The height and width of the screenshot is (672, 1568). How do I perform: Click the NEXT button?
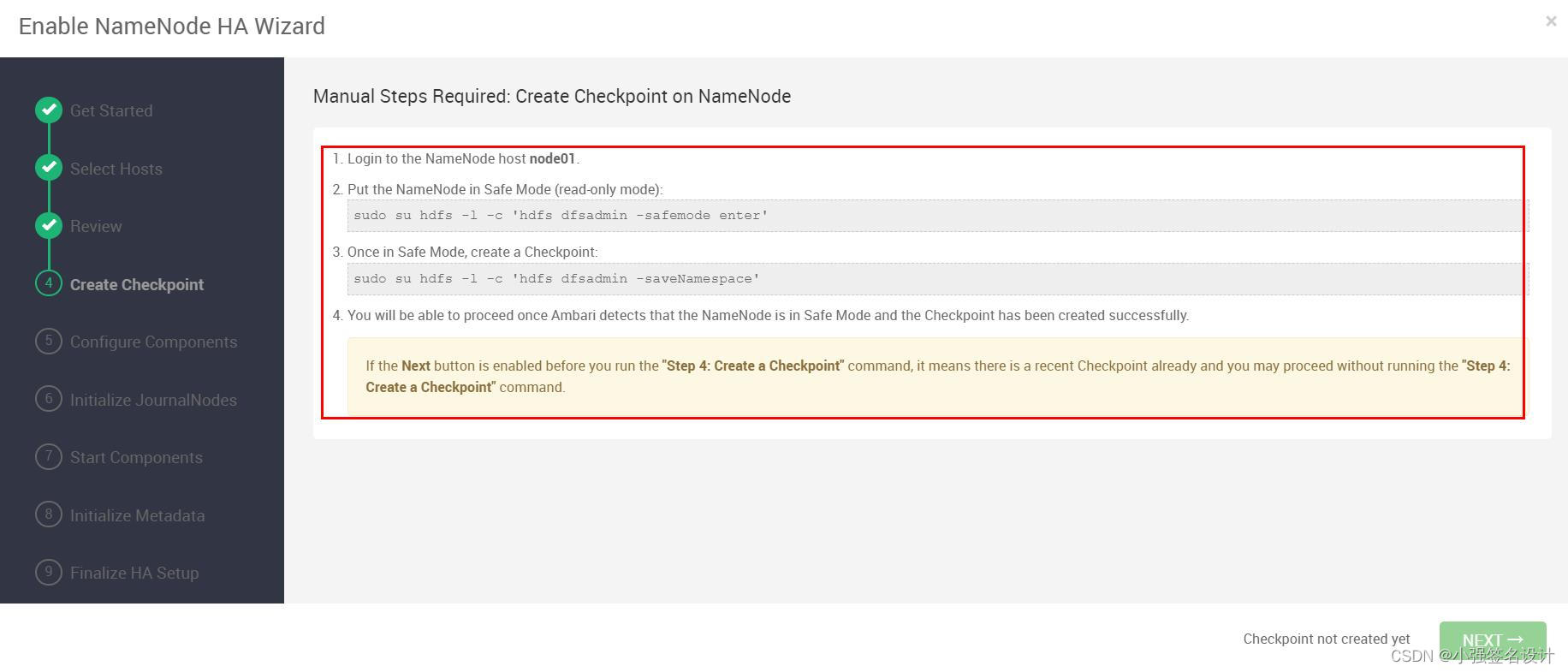[x=1493, y=639]
